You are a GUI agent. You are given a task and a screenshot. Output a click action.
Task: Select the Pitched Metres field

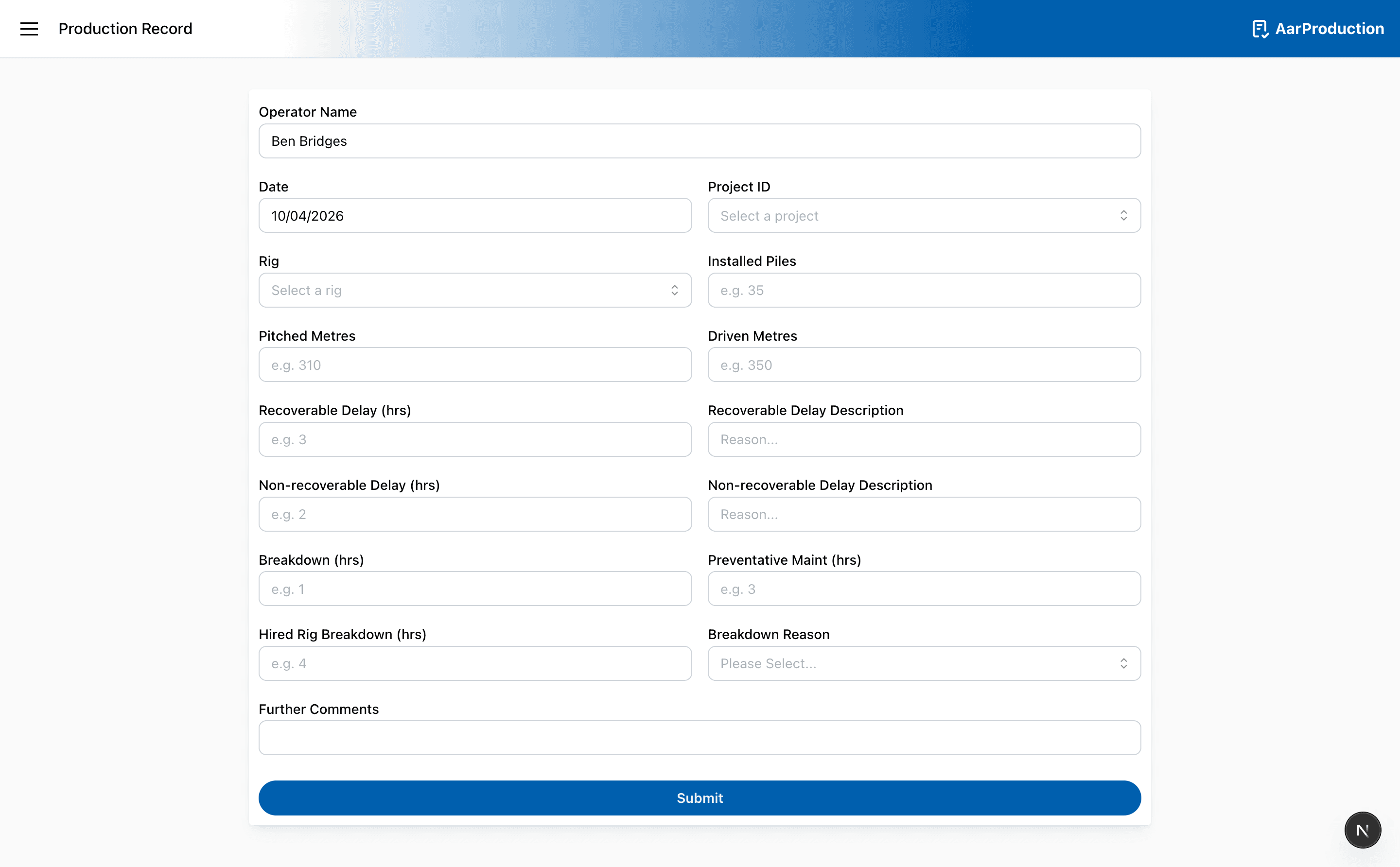(x=475, y=364)
